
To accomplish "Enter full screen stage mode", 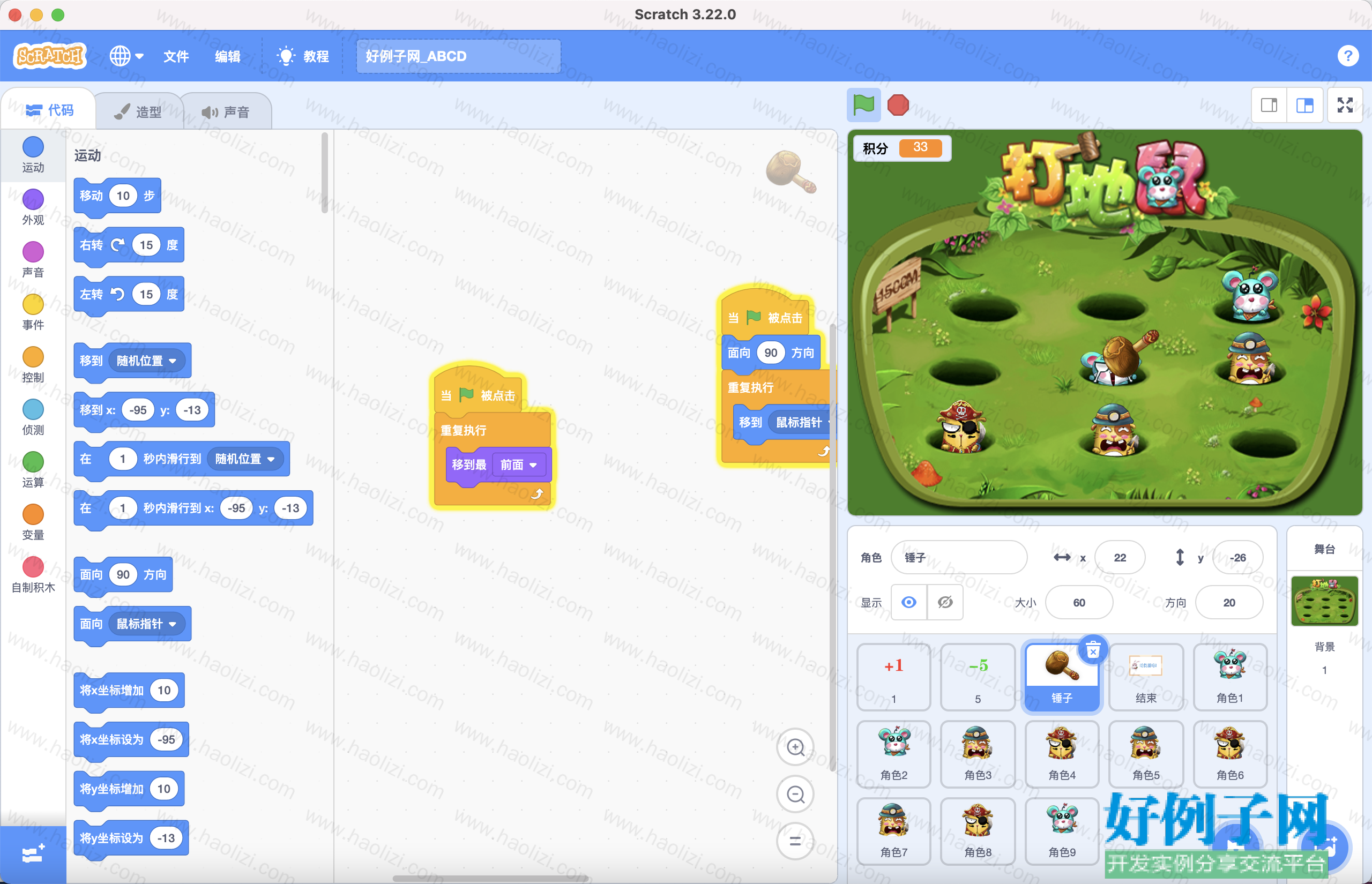I will pyautogui.click(x=1345, y=105).
